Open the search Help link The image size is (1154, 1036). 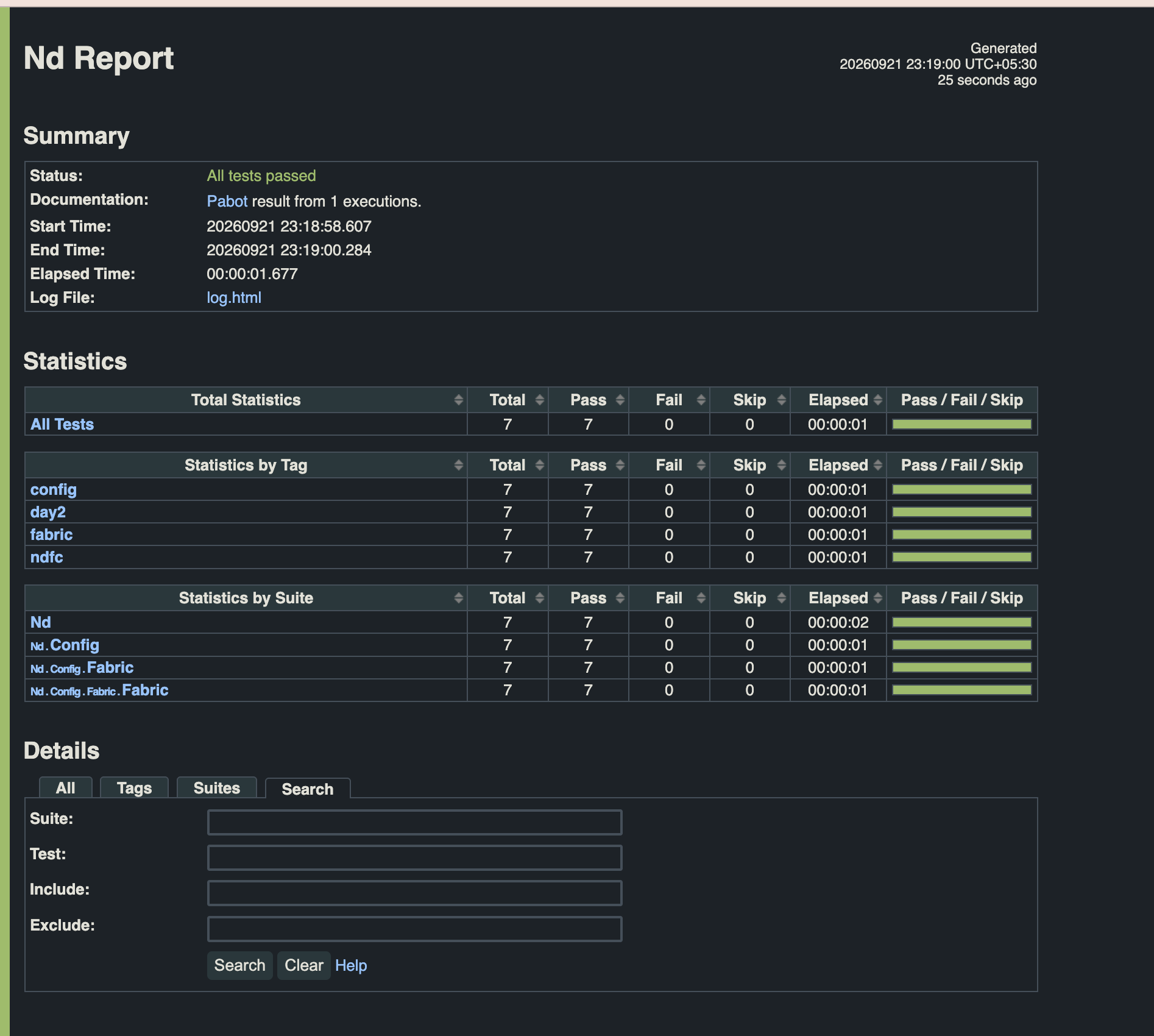pyautogui.click(x=351, y=965)
